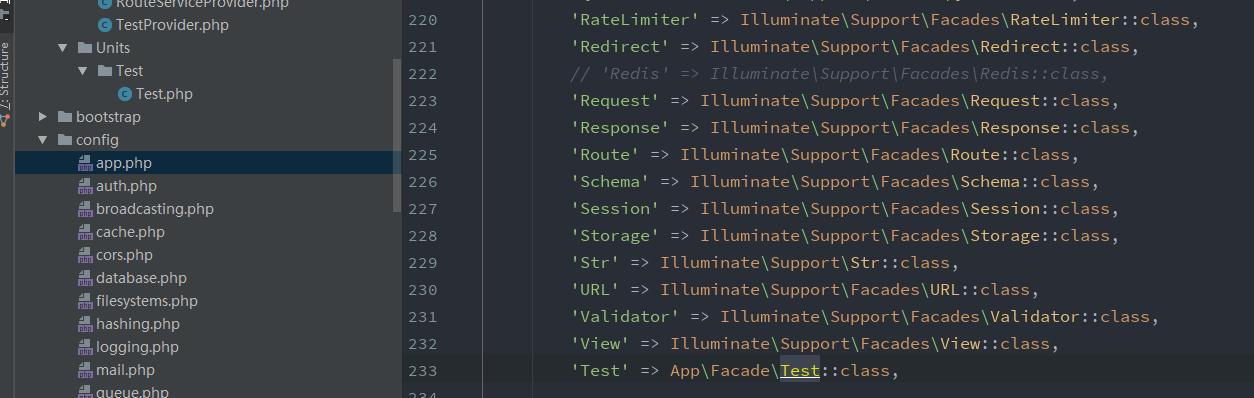Collapse the config folder

(43, 140)
